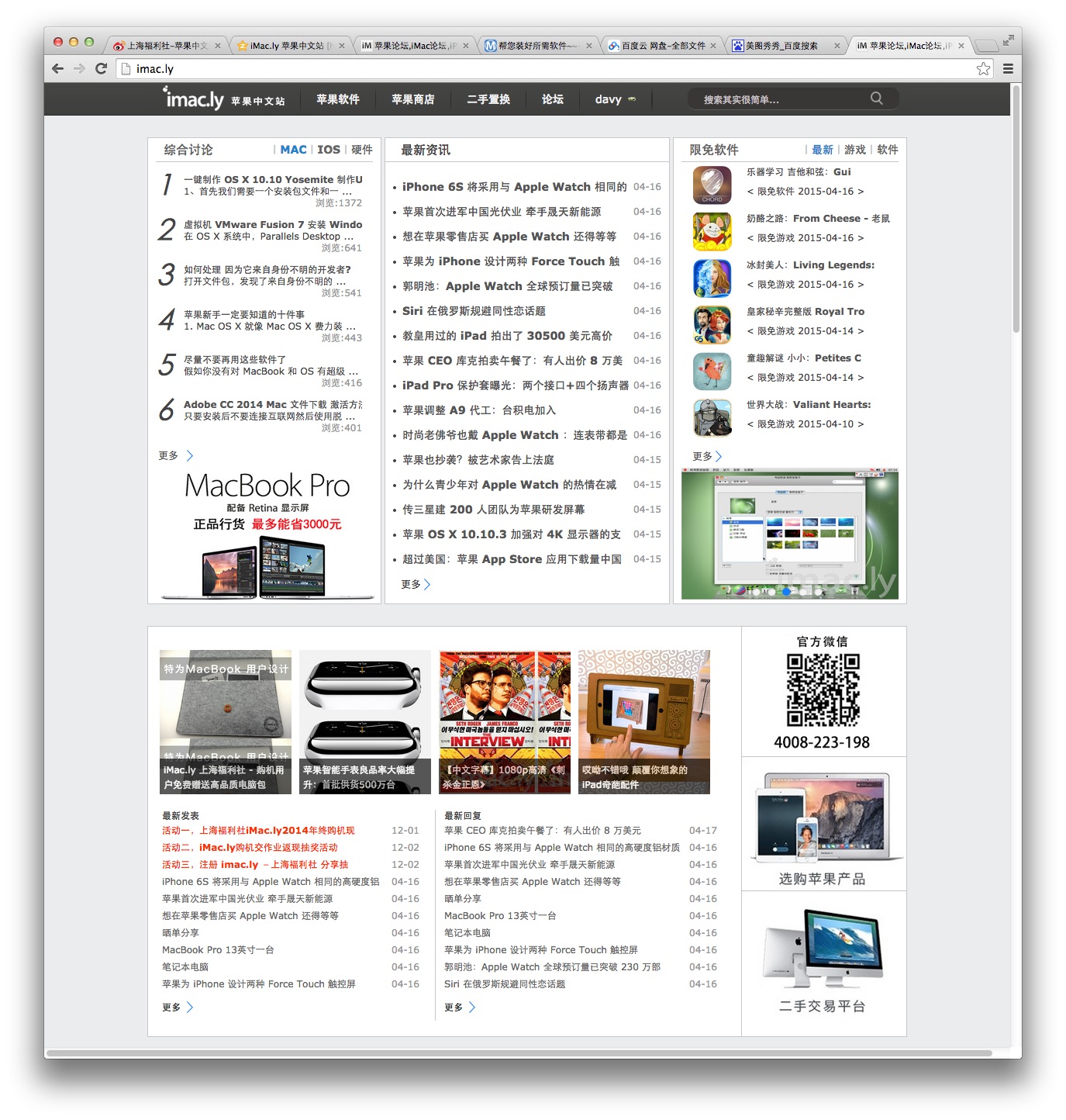Image resolution: width=1066 pixels, height=1120 pixels.
Task: Open the VMware Fusion 7 discussion thread
Action: [273, 224]
